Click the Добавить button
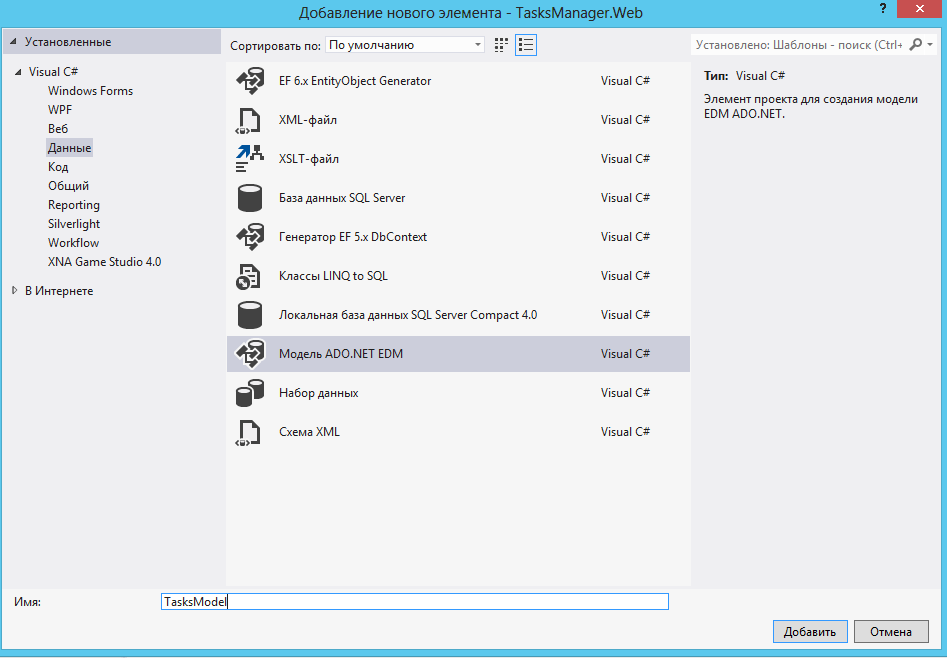Screen dimensions: 947x658 [x=810, y=631]
